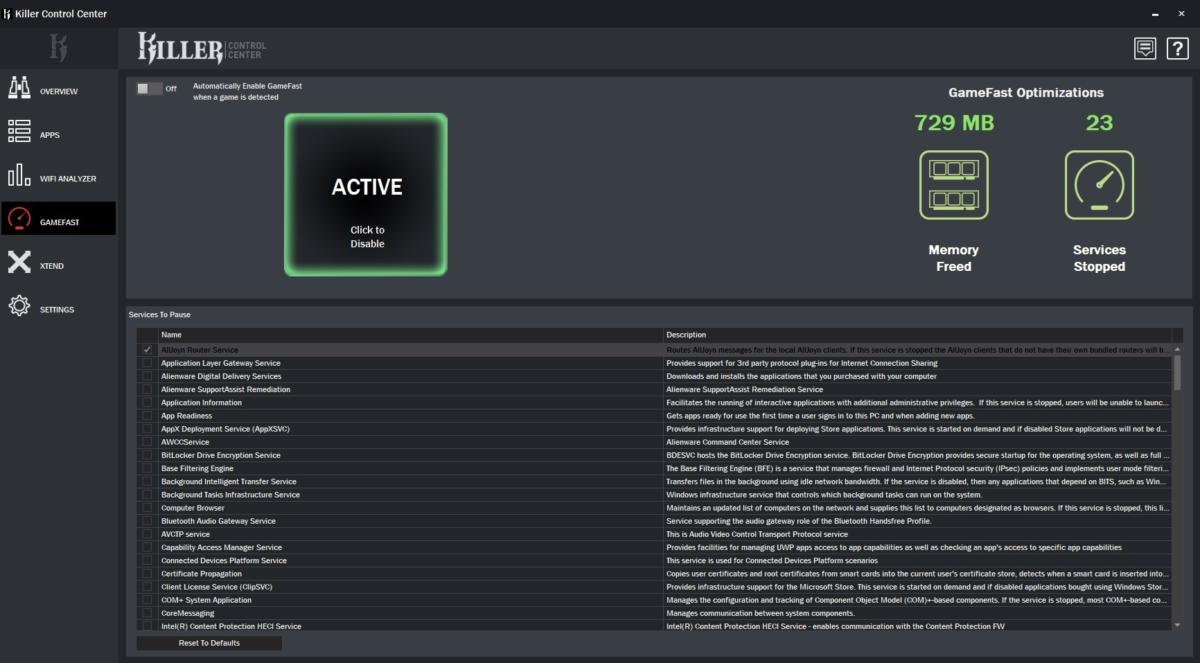Open the Overview binoculars icon
The width and height of the screenshot is (1200, 663).
click(19, 89)
